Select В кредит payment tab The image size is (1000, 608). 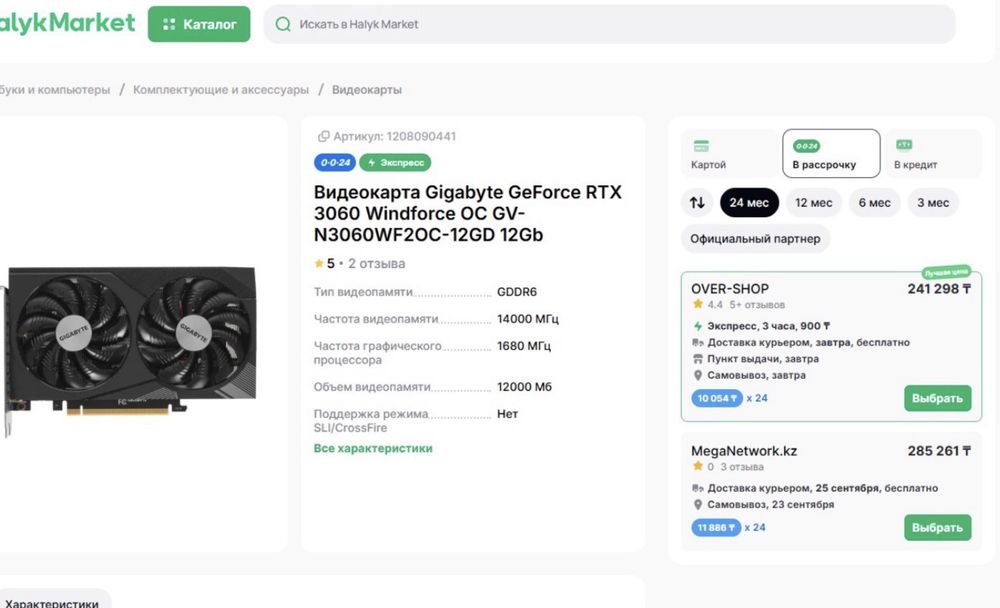click(x=932, y=154)
